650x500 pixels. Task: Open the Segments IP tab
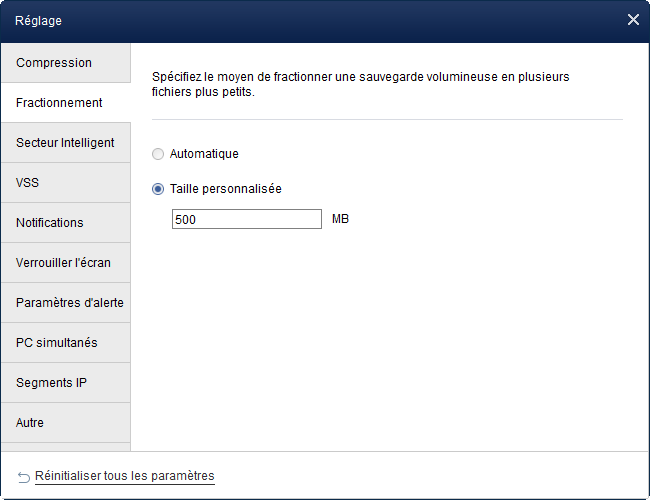point(65,383)
